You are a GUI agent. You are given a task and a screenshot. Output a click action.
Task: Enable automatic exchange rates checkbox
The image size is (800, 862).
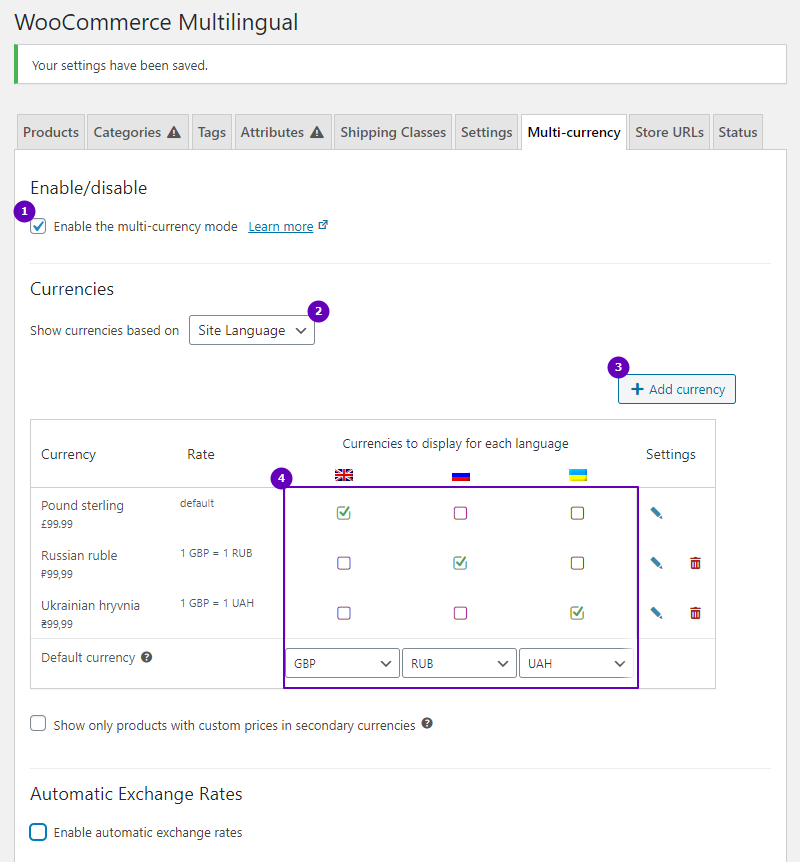coord(38,832)
